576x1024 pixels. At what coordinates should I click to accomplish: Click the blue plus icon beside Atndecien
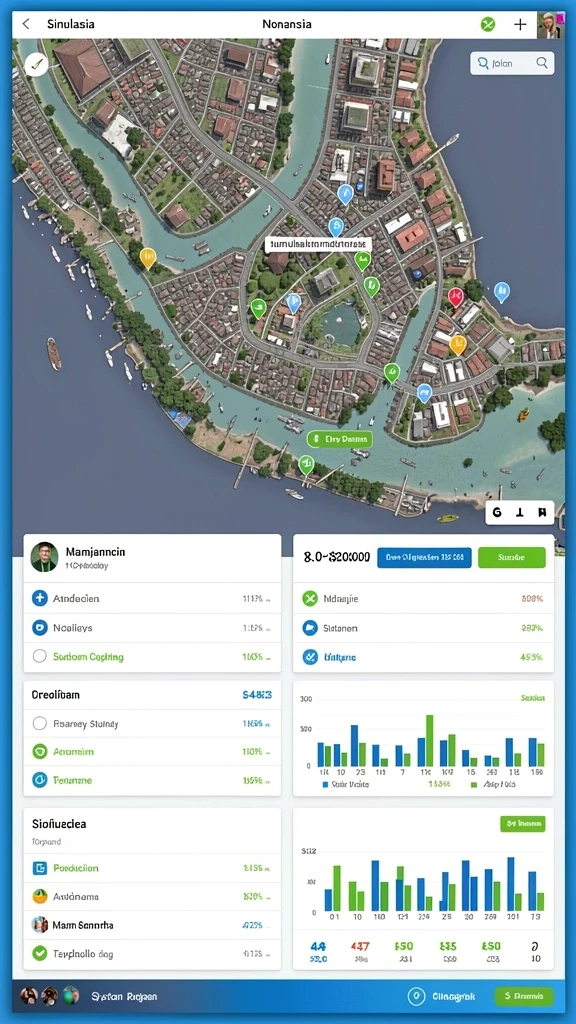(40, 598)
